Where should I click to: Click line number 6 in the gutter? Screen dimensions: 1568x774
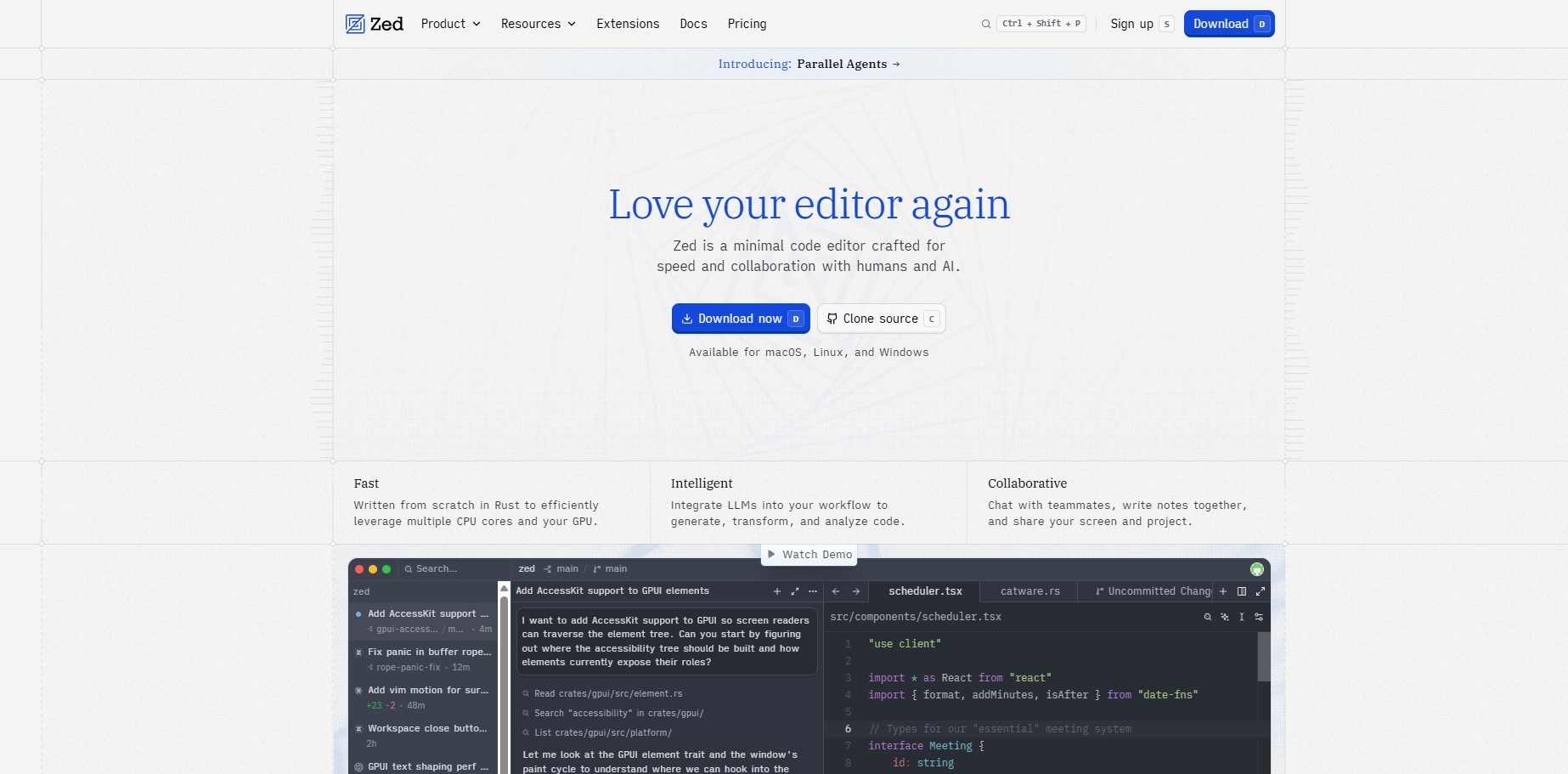coord(848,729)
